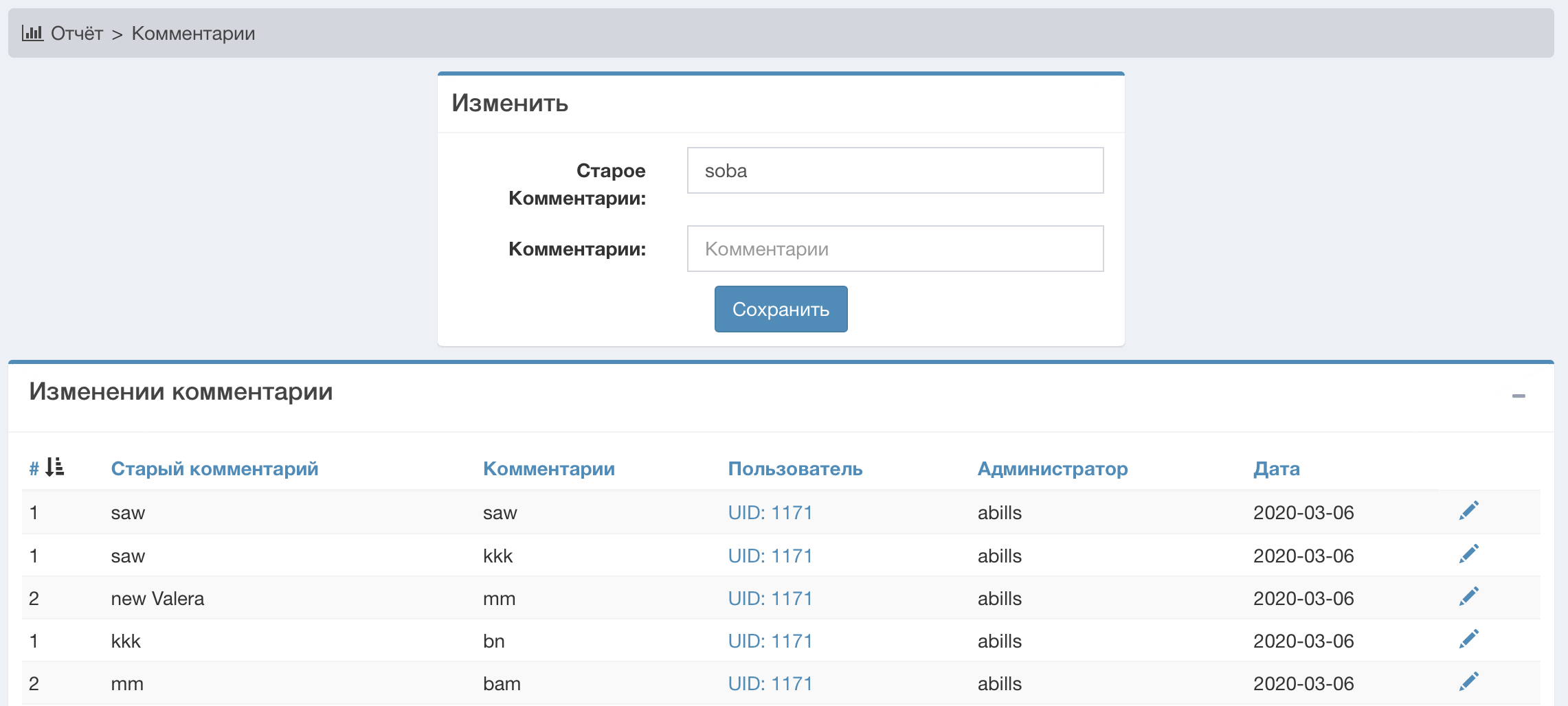
Task: Click the report chart icon in breadcrumb
Action: [32, 33]
